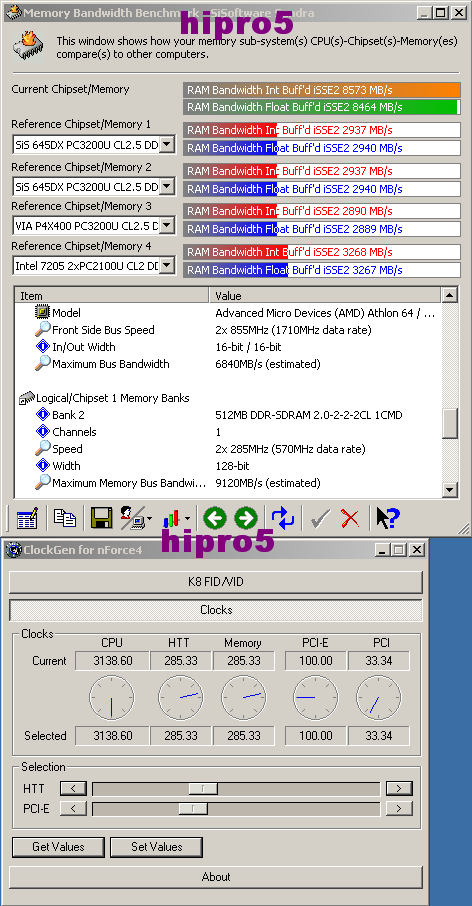This screenshot has height=906, width=472.
Task: Click the PCI clock dial gauge
Action: click(379, 698)
